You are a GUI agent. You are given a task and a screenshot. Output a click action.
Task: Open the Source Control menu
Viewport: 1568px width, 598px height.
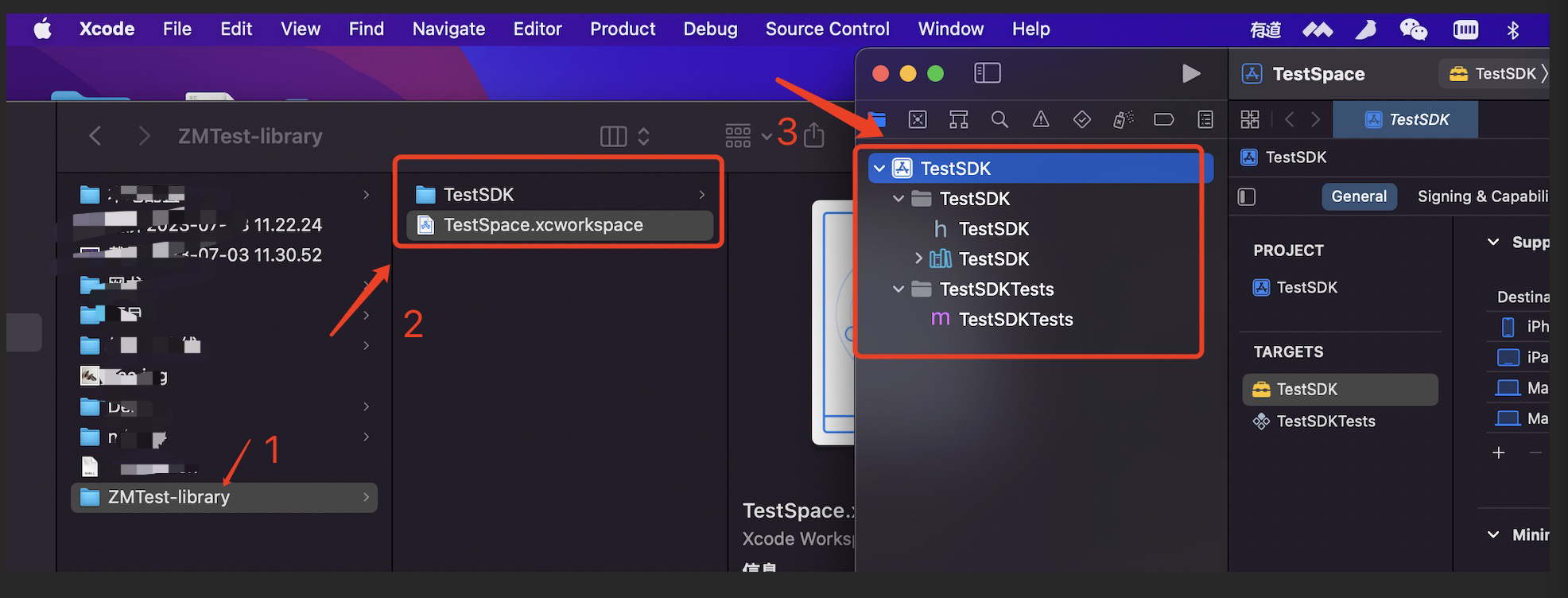[x=827, y=29]
